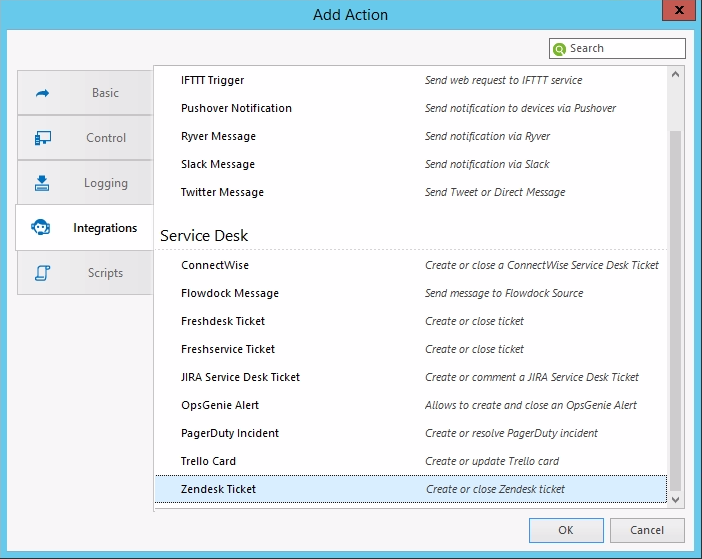
Task: Click the Service Desk section heading
Action: pyautogui.click(x=204, y=235)
